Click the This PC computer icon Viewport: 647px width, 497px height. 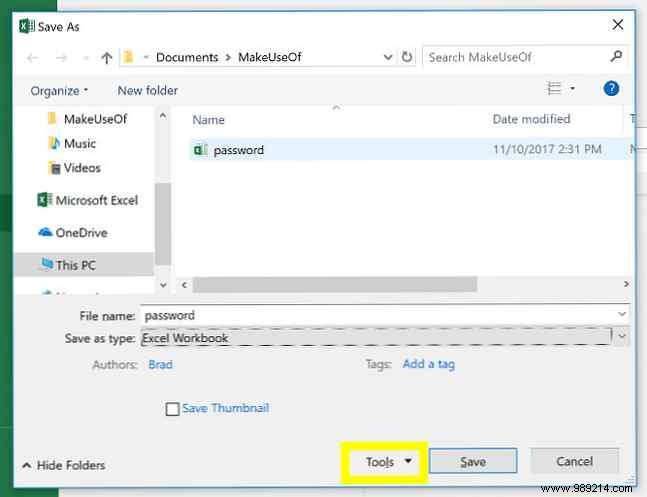47,263
